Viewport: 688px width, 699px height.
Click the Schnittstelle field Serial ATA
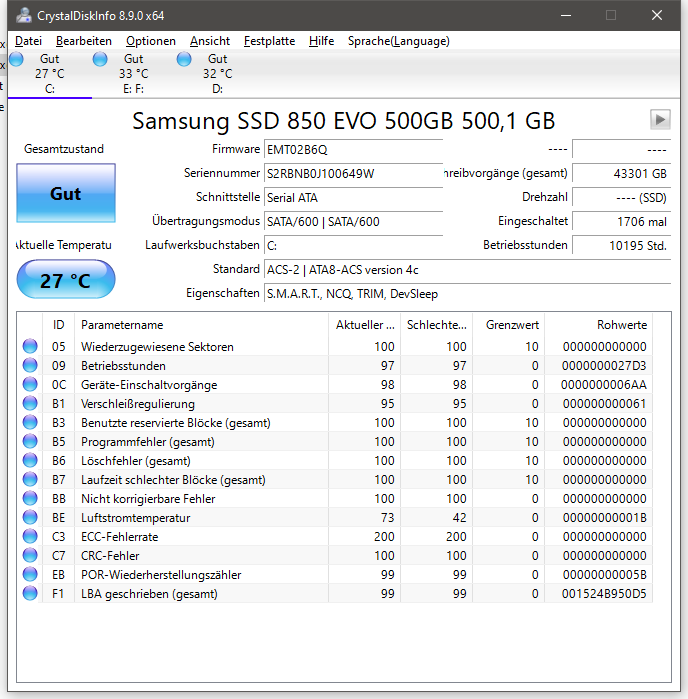pos(353,197)
